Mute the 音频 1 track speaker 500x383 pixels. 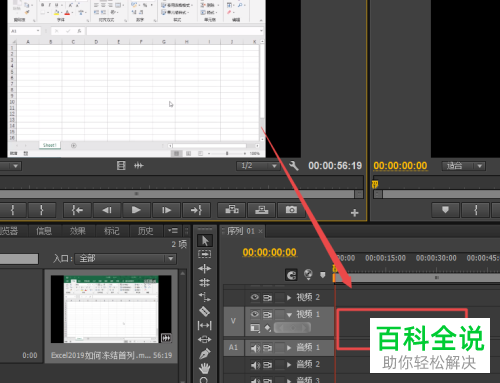pos(255,348)
